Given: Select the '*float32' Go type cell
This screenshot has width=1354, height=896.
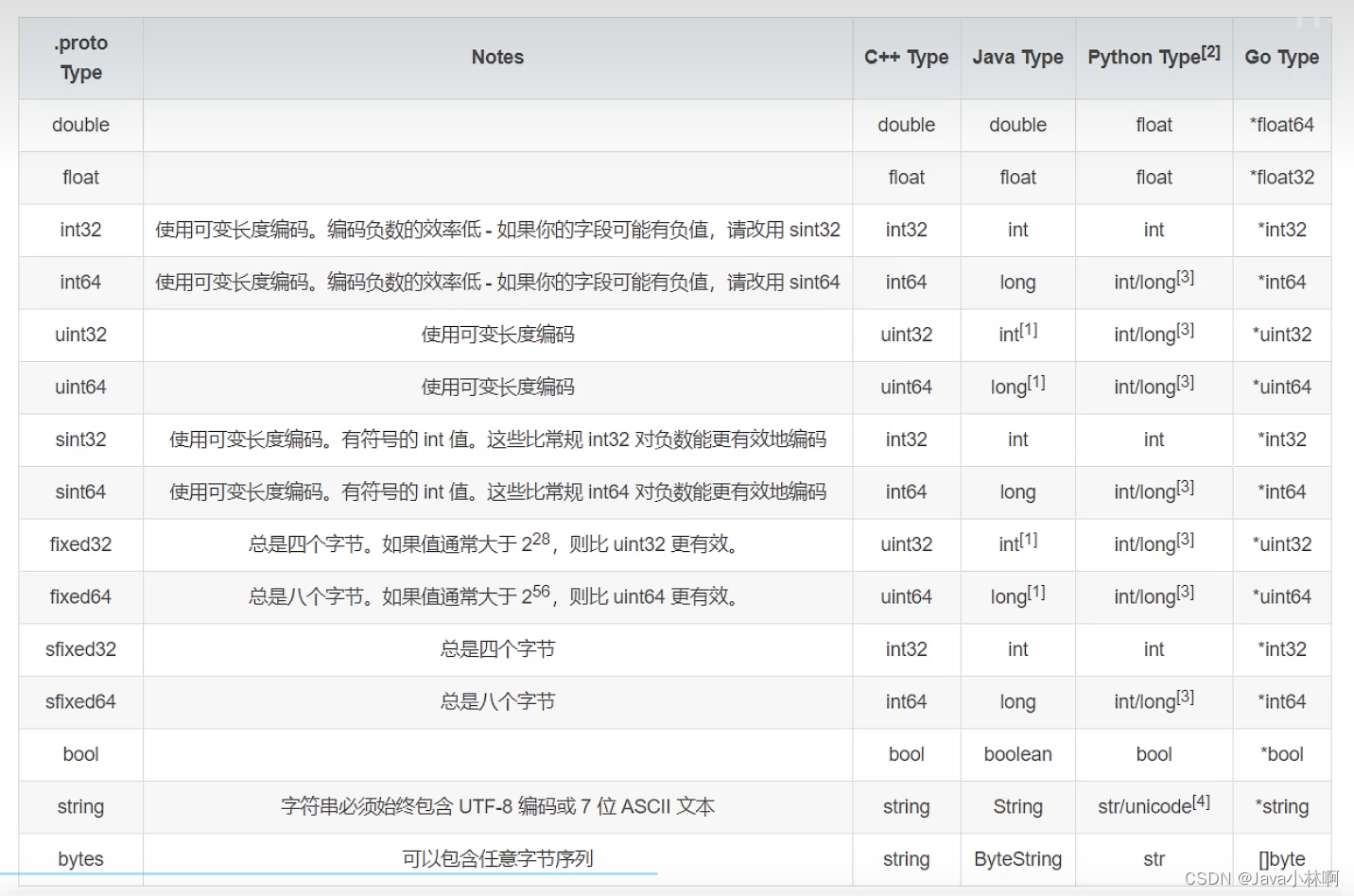Looking at the screenshot, I should click(x=1281, y=178).
